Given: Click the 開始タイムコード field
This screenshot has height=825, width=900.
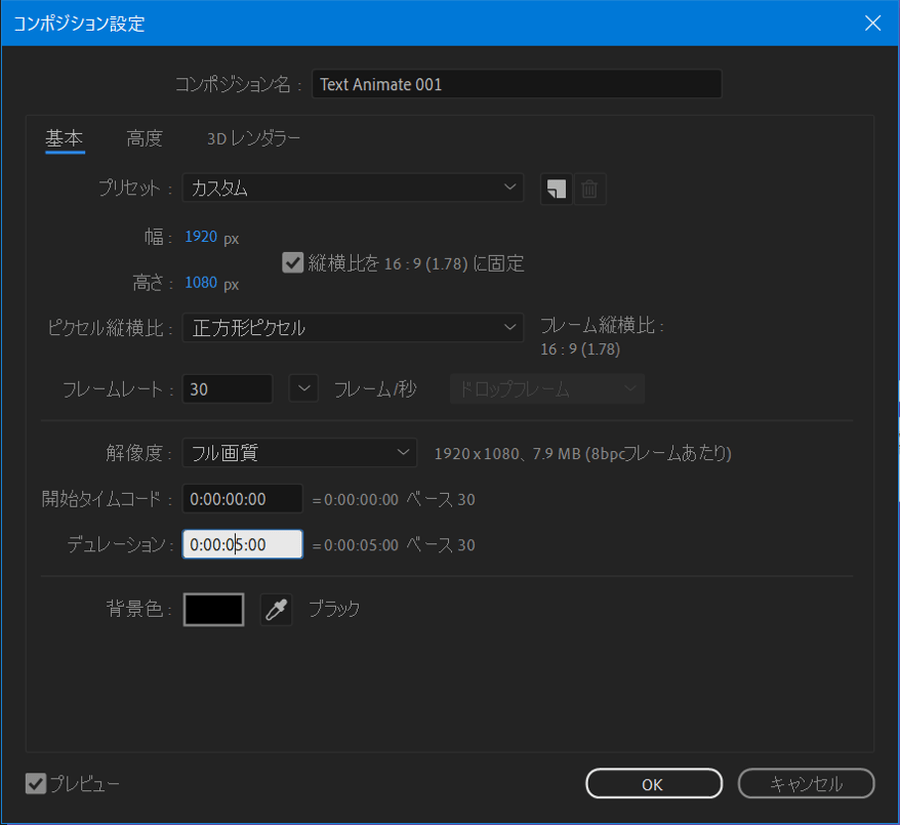Looking at the screenshot, I should point(242,498).
